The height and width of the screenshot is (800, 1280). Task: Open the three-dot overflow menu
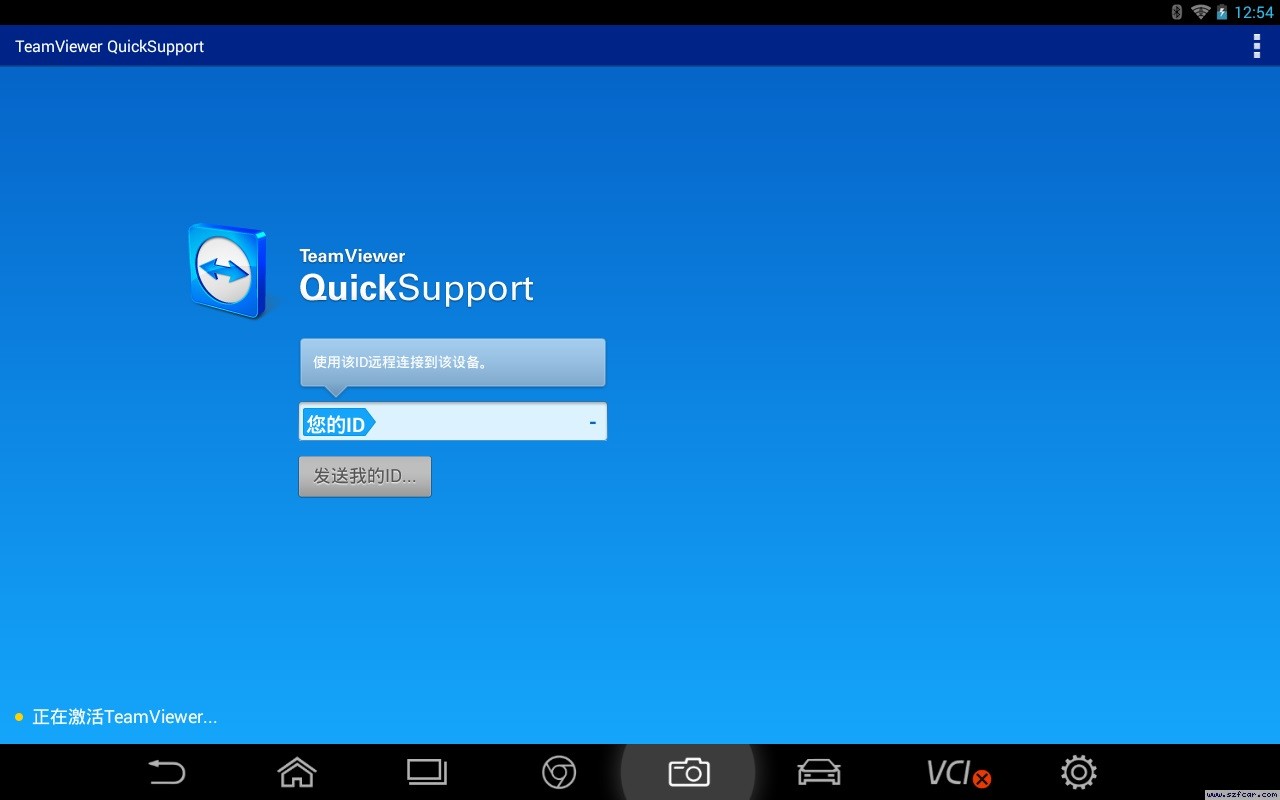(x=1256, y=46)
